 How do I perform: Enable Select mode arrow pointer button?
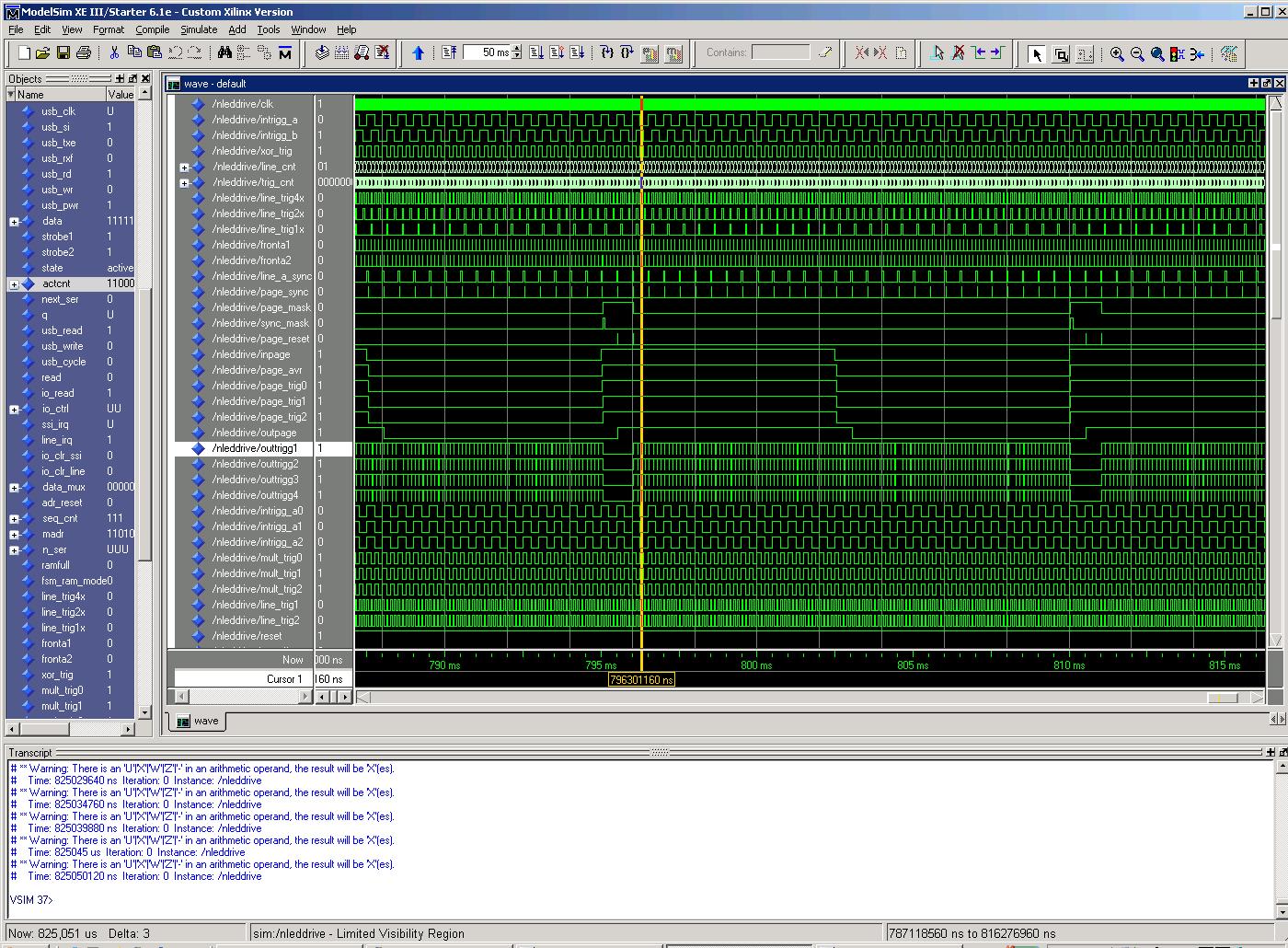point(1037,54)
